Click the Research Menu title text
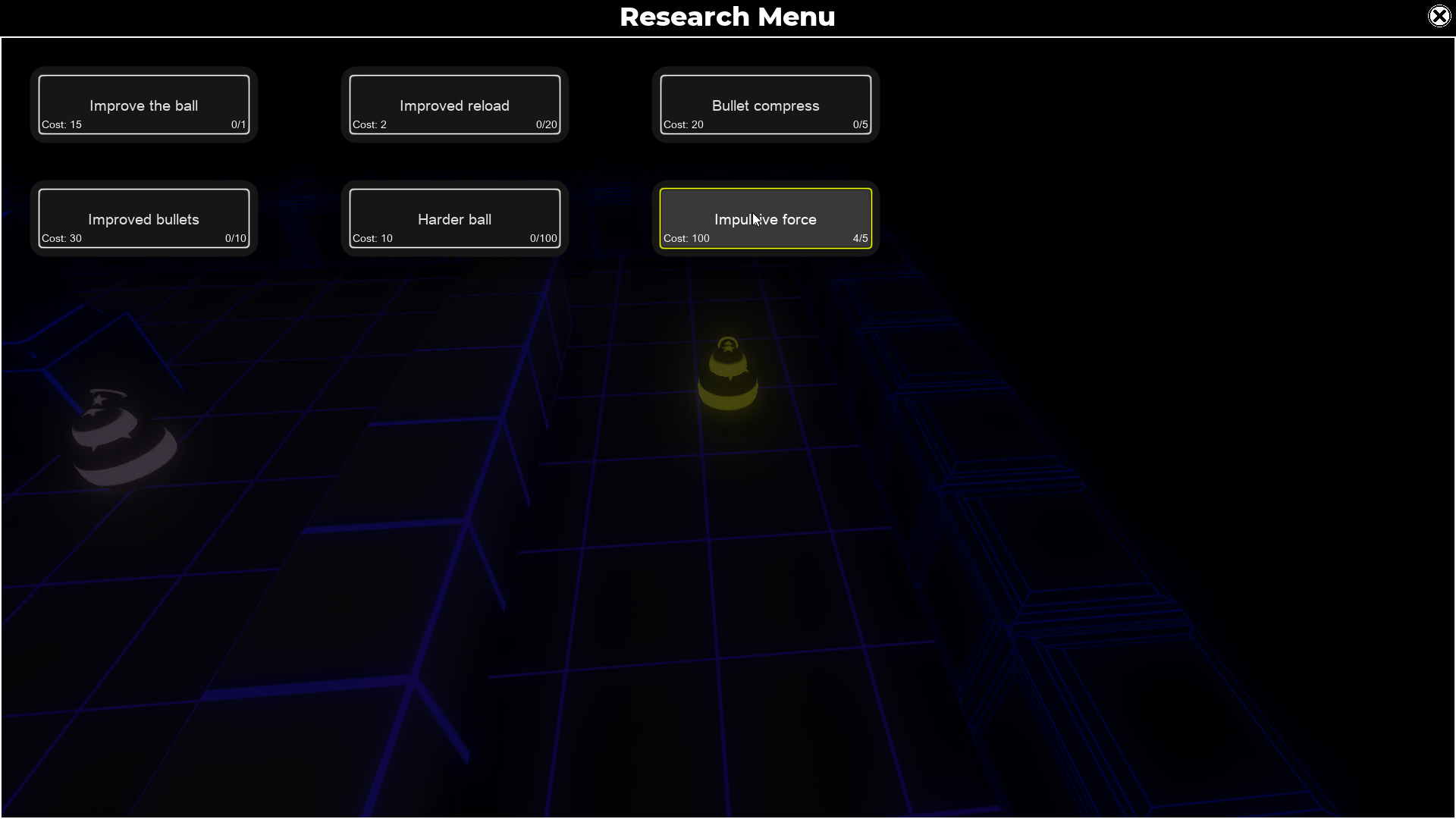 727,17
